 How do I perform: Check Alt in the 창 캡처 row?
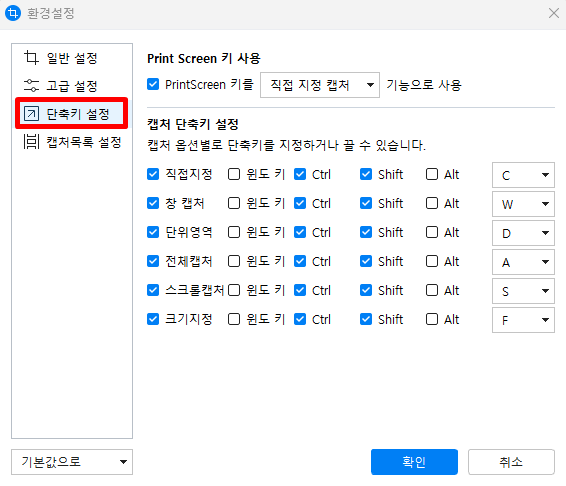click(432, 203)
